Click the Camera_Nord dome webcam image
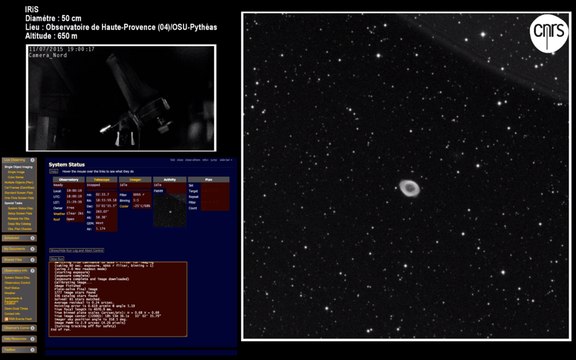 click(121, 98)
